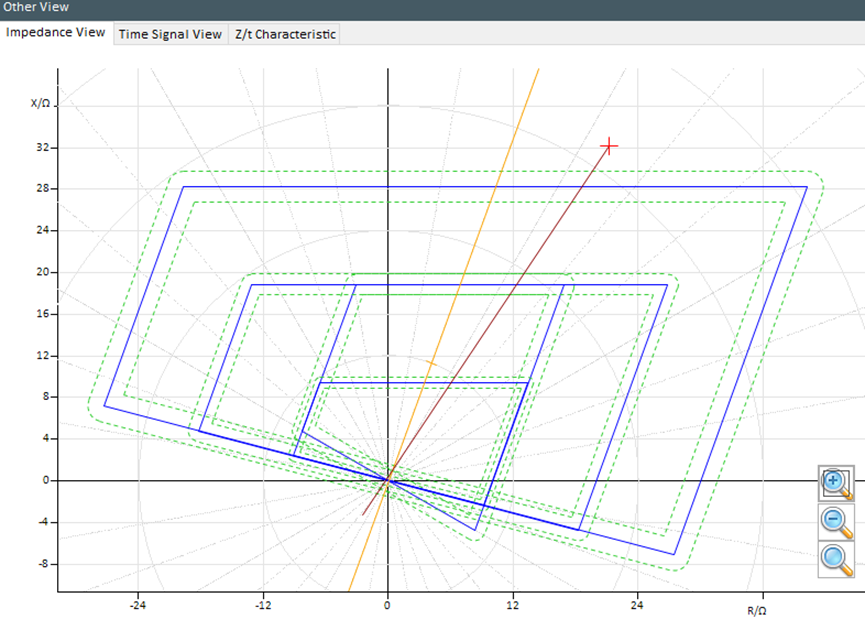Click the 24 tick label on R axis
The width and height of the screenshot is (865, 619).
click(637, 605)
